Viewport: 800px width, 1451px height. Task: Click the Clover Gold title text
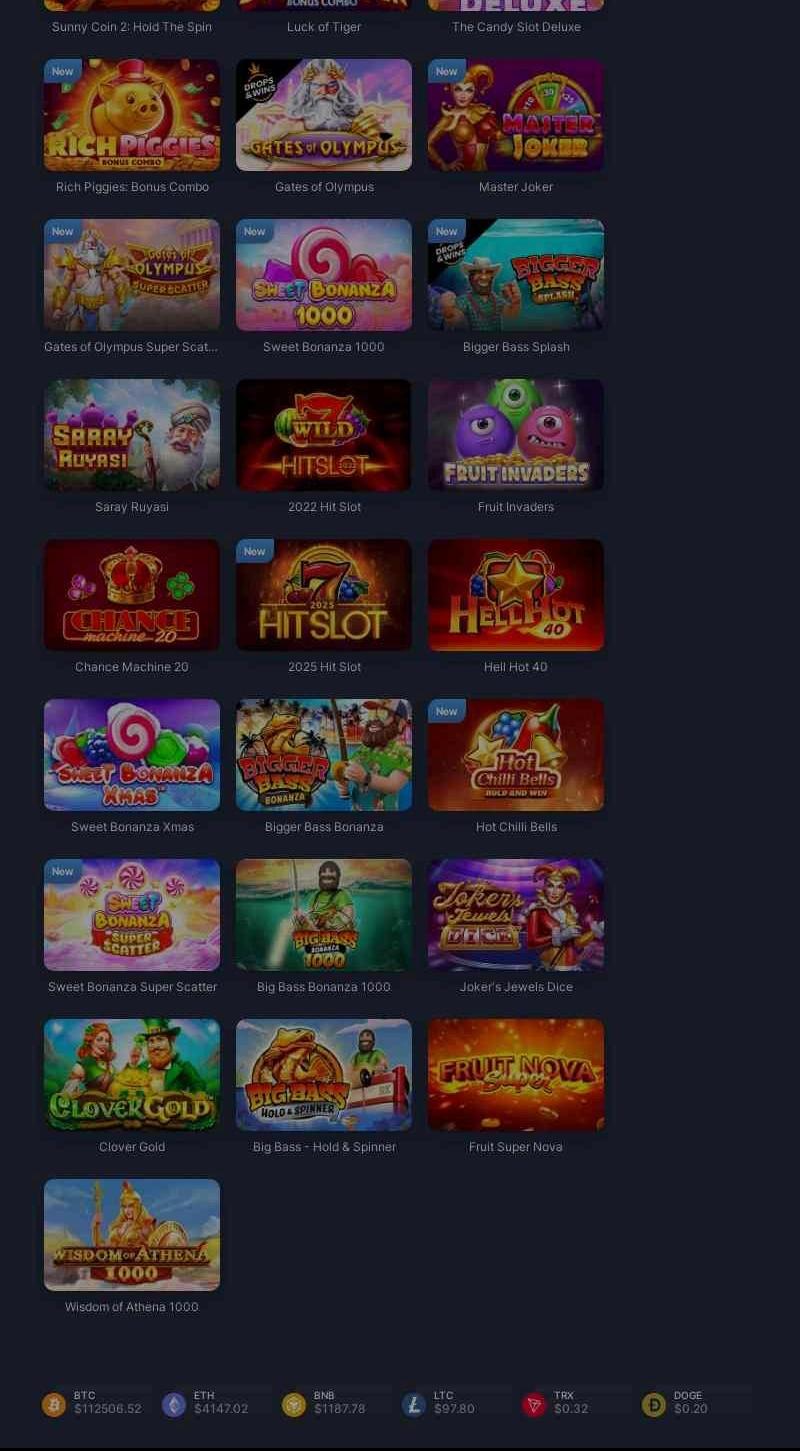(132, 1147)
